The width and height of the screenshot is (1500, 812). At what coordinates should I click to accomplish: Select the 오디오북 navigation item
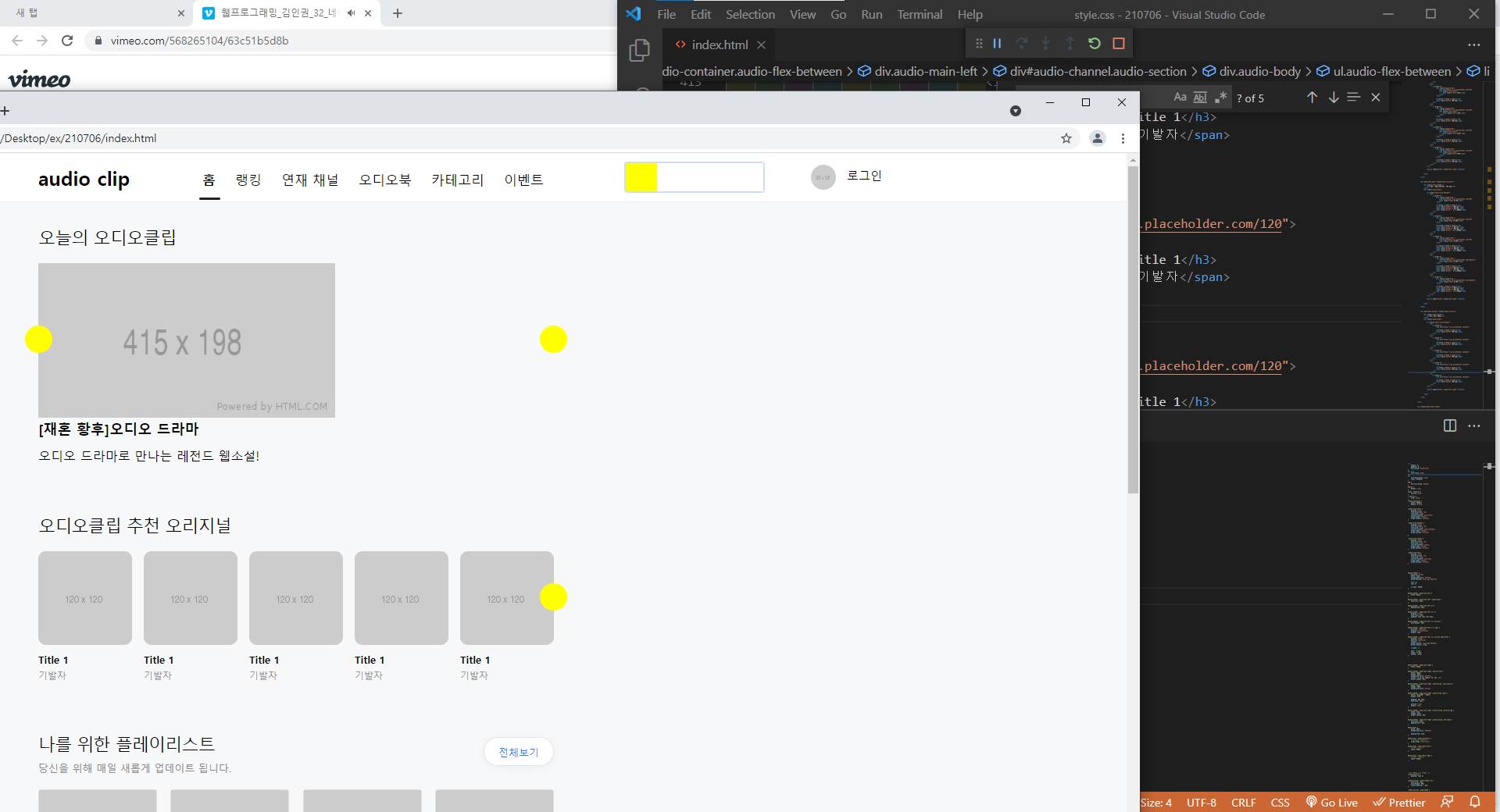coord(385,180)
